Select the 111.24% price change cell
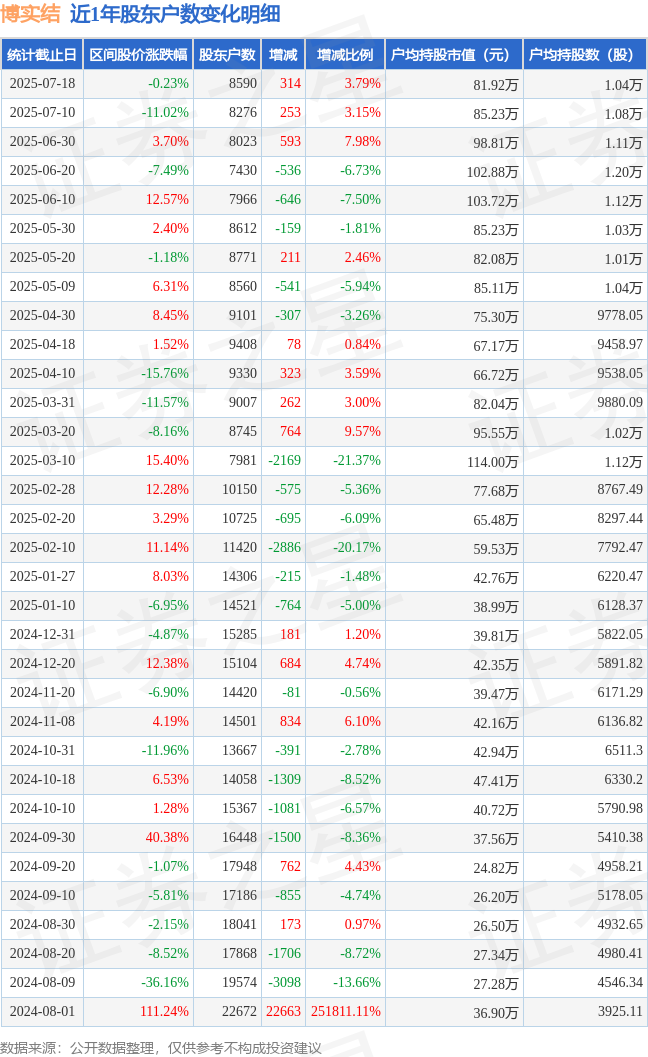This screenshot has width=648, height=1057. (x=165, y=1011)
